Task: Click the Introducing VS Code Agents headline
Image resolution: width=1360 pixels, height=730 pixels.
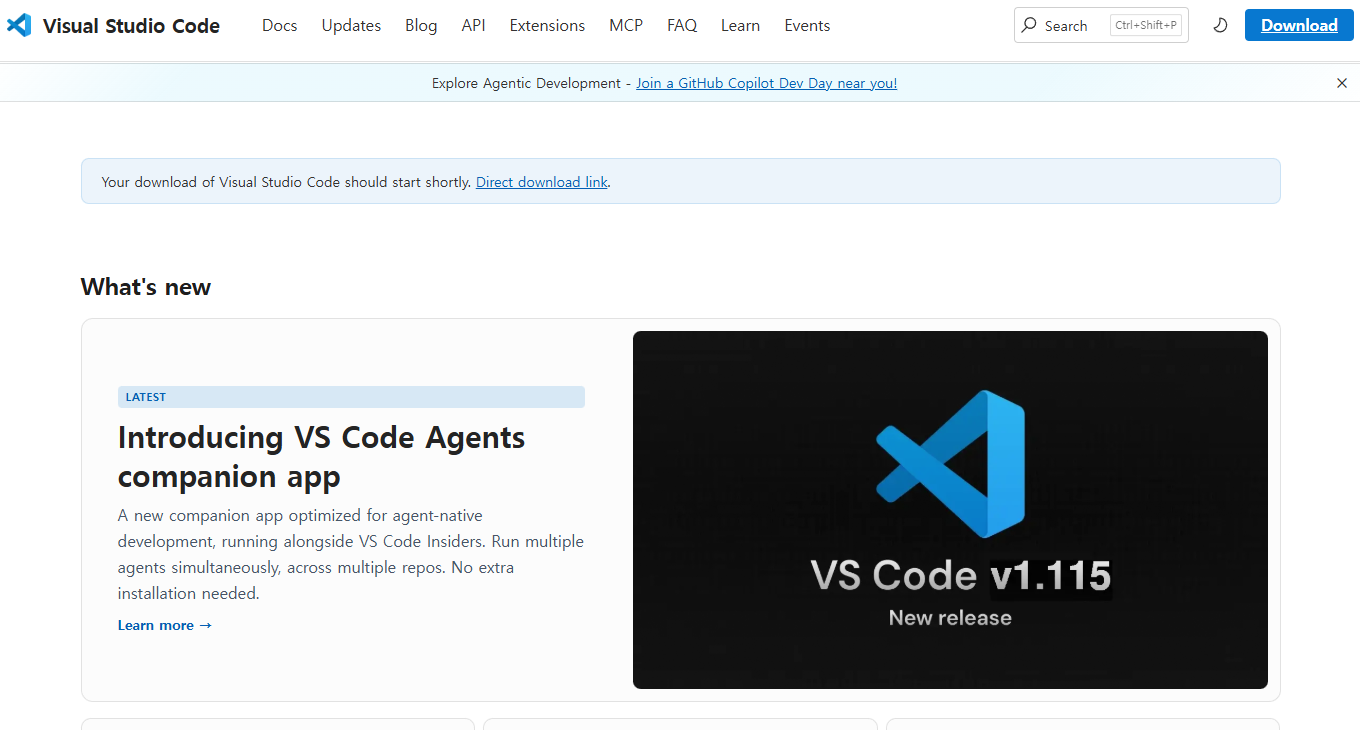Action: [x=321, y=456]
